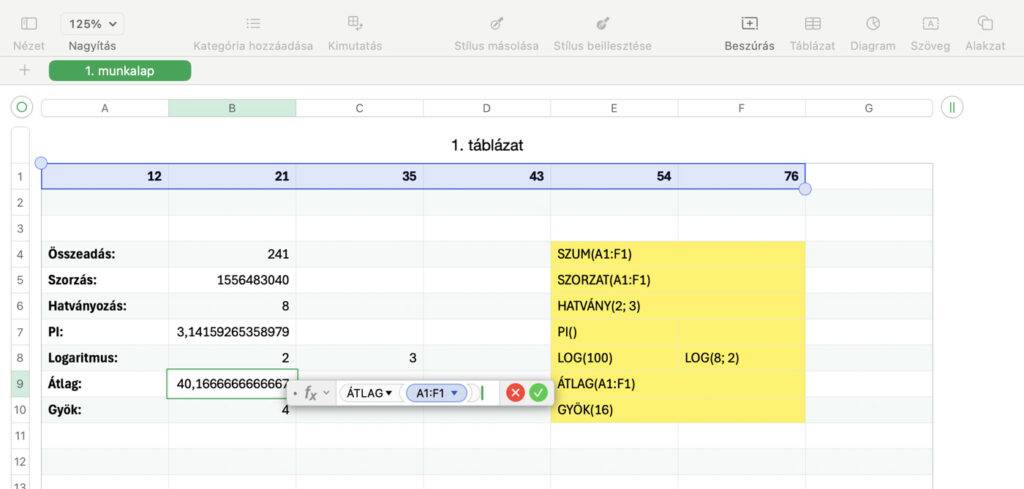
Task: Select column B header
Action: pyautogui.click(x=232, y=108)
